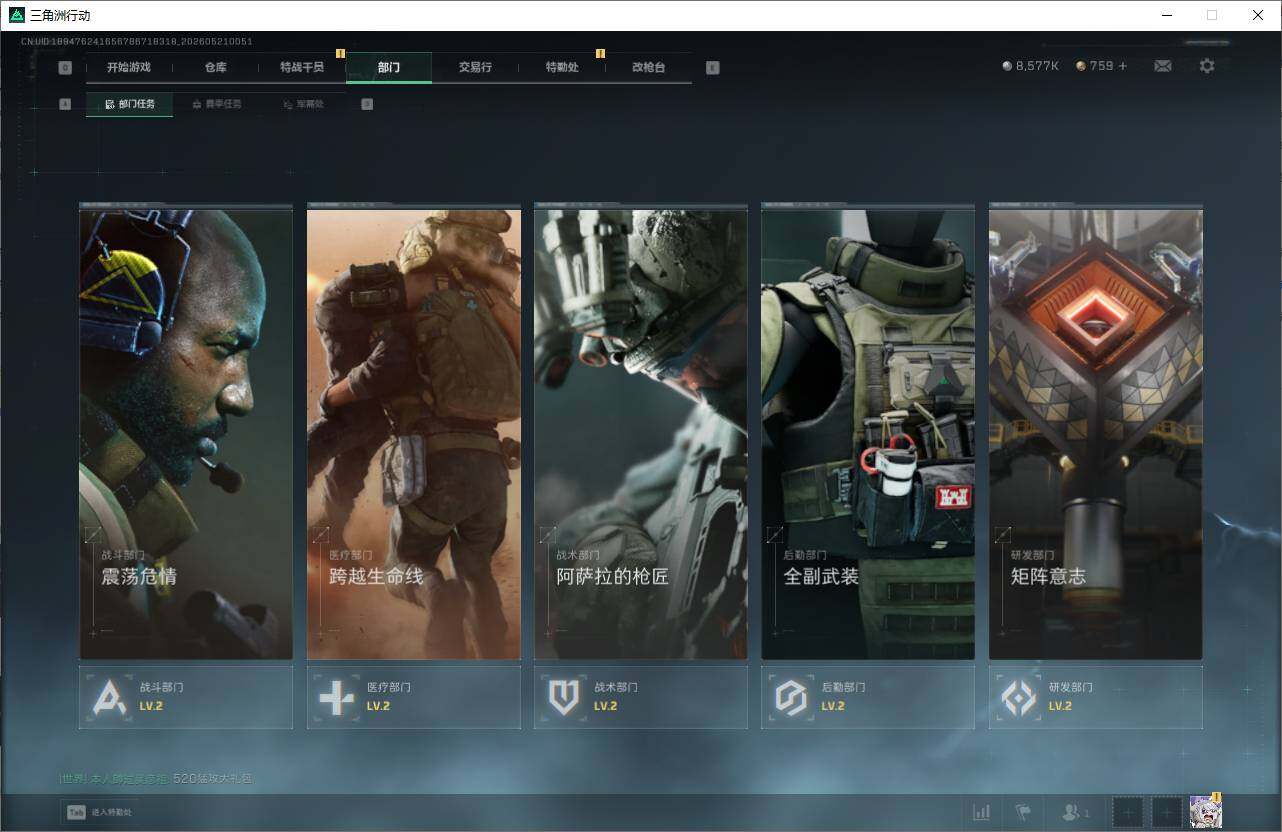Viewport: 1282px width, 832px height.
Task: Open the 阿萨拉的枪匠 mission card
Action: pyautogui.click(x=641, y=432)
